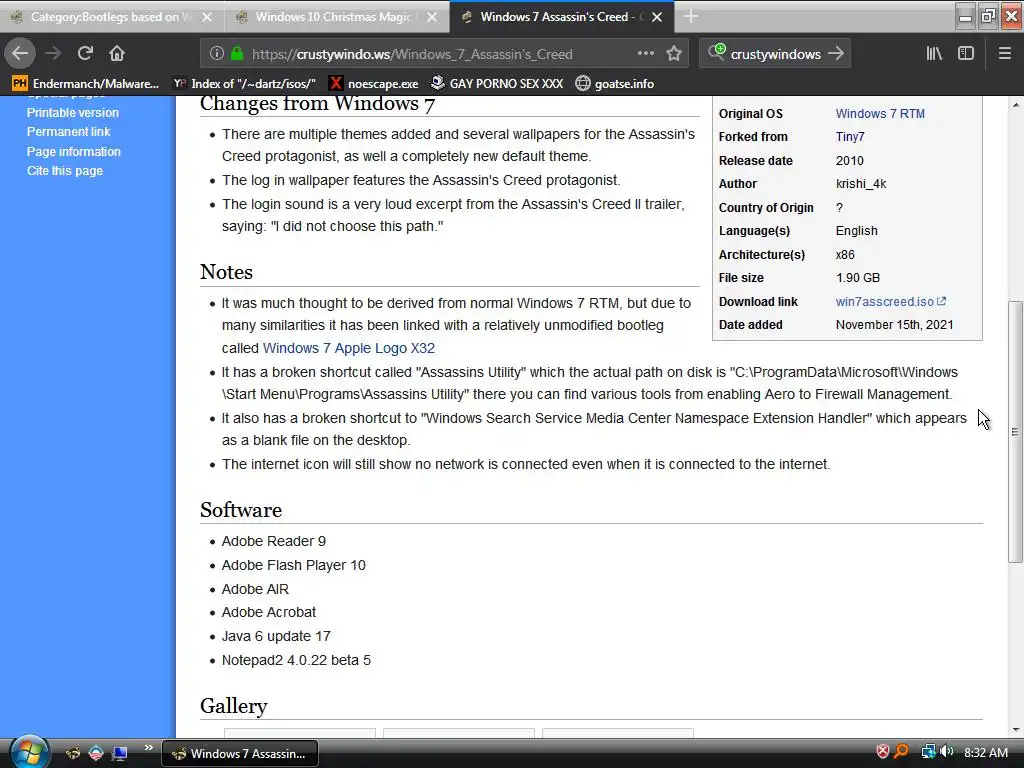Go back to the previous page
Viewport: 1024px width, 768px height.
(20, 53)
